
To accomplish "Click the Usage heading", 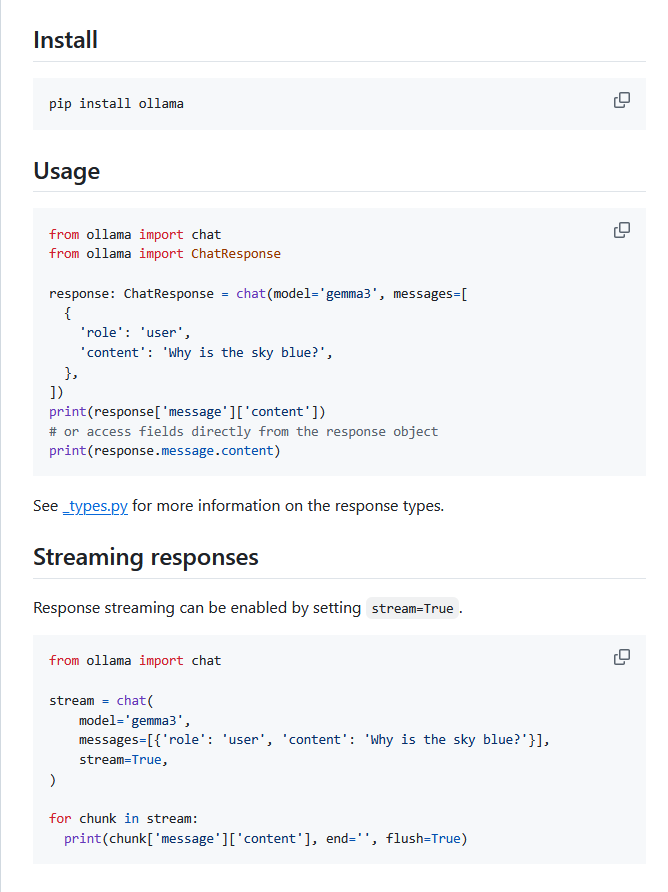I will [x=67, y=171].
